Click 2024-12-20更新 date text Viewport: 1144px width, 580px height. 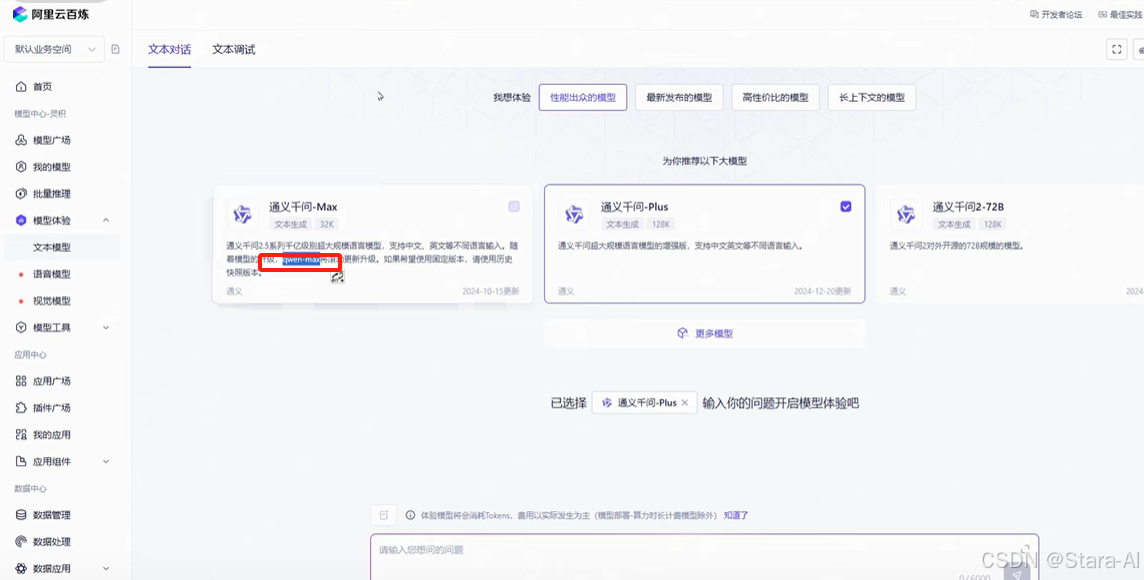pyautogui.click(x=822, y=291)
